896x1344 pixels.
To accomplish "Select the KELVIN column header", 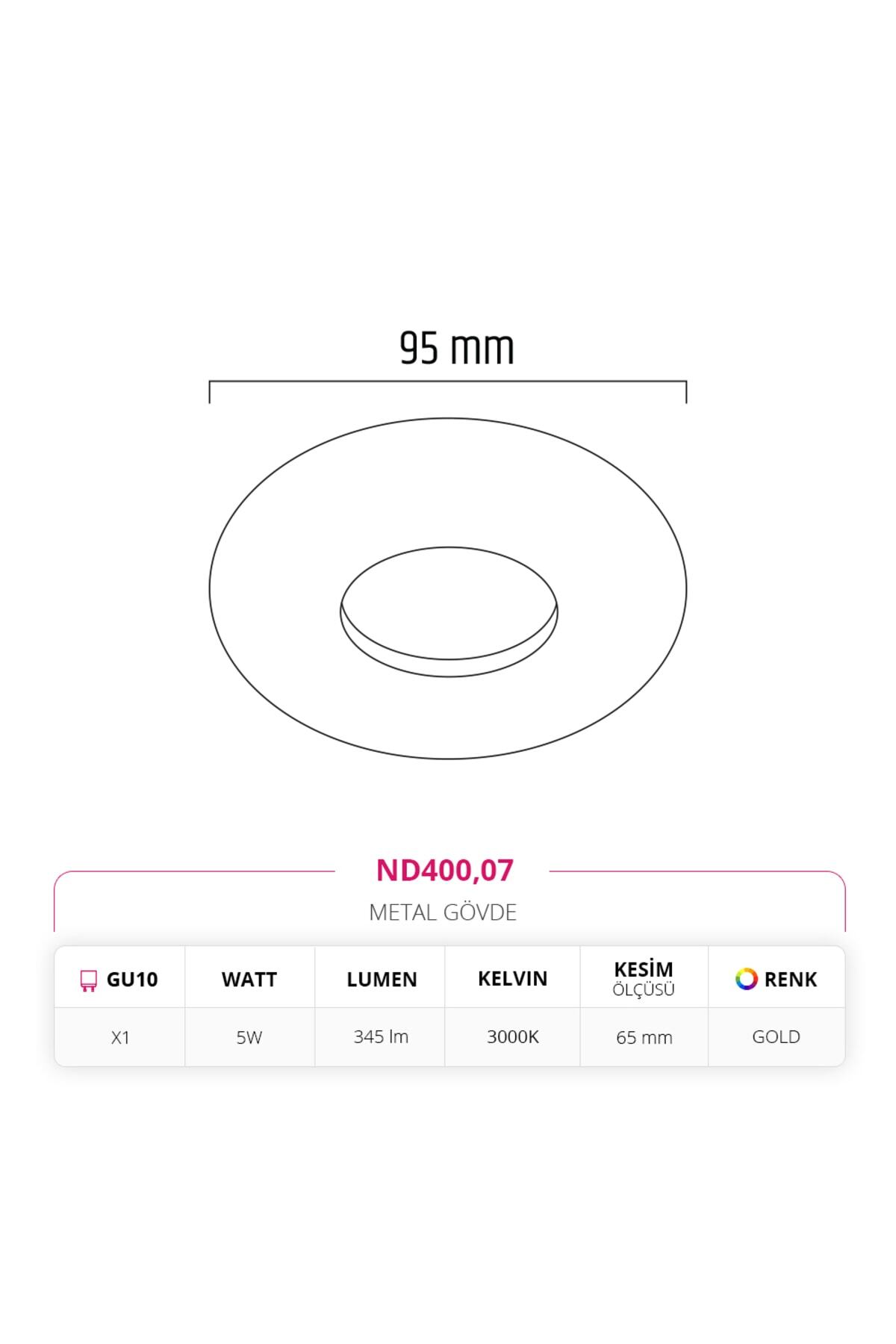I will [512, 979].
